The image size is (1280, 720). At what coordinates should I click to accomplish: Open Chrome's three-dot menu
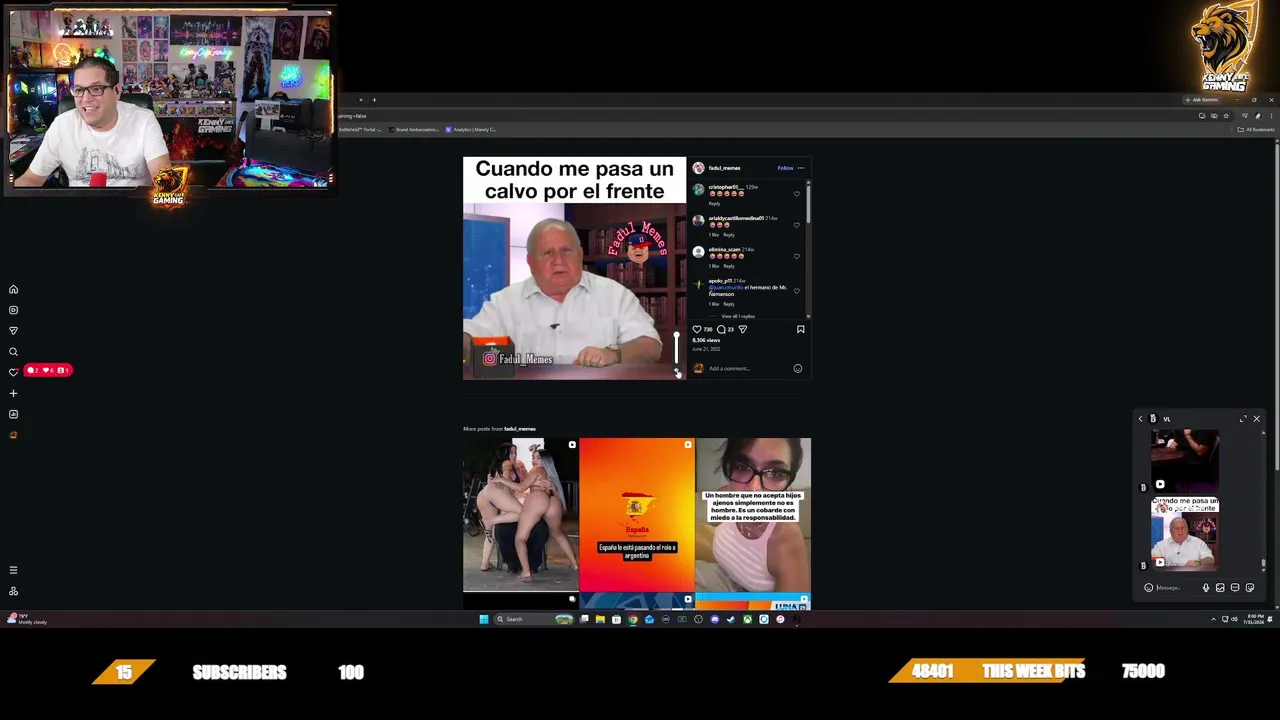[x=1271, y=116]
